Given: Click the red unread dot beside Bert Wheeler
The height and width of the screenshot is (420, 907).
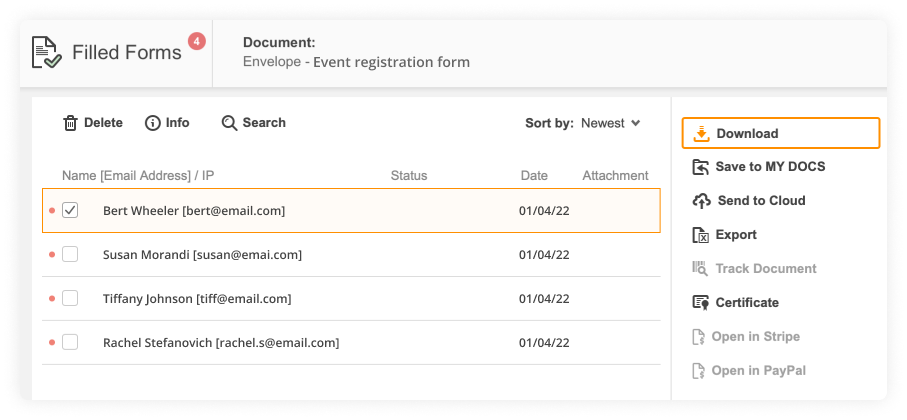Looking at the screenshot, I should click(x=52, y=211).
